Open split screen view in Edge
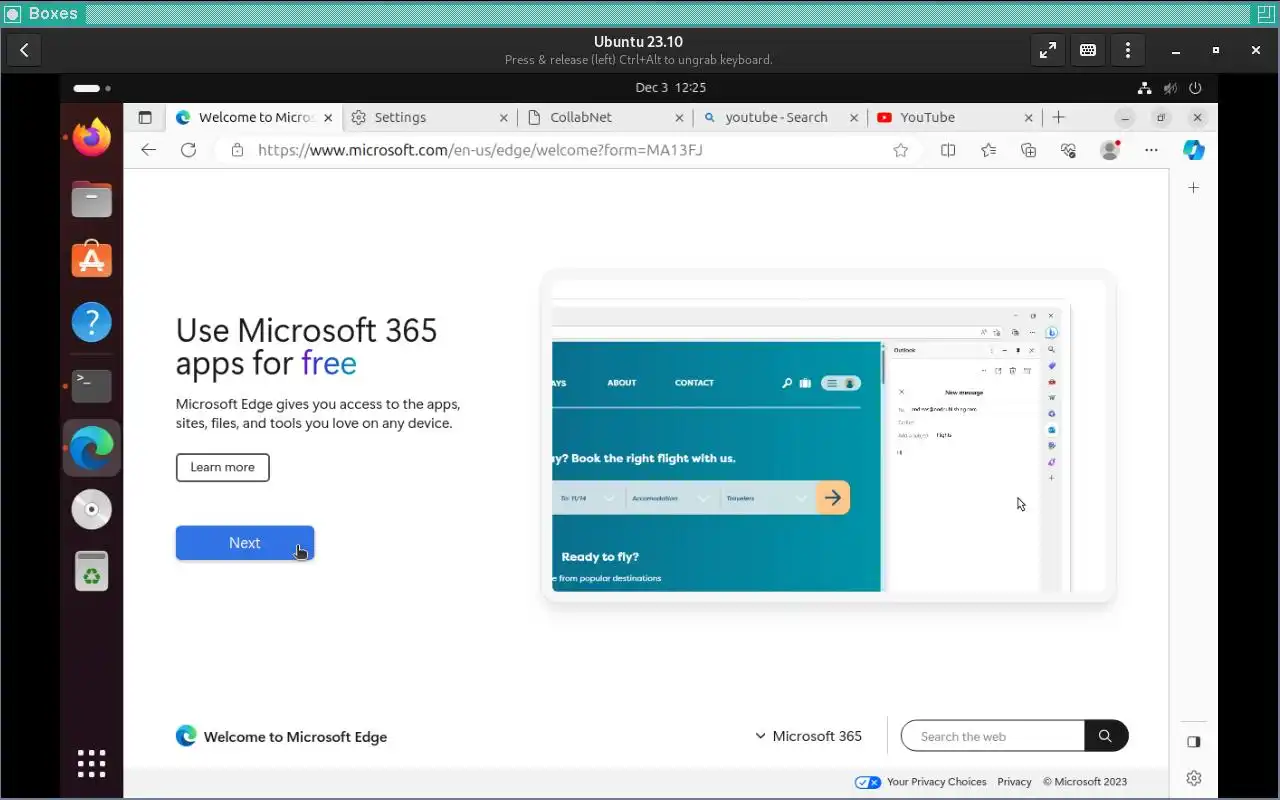This screenshot has width=1280, height=800. pyautogui.click(x=948, y=150)
